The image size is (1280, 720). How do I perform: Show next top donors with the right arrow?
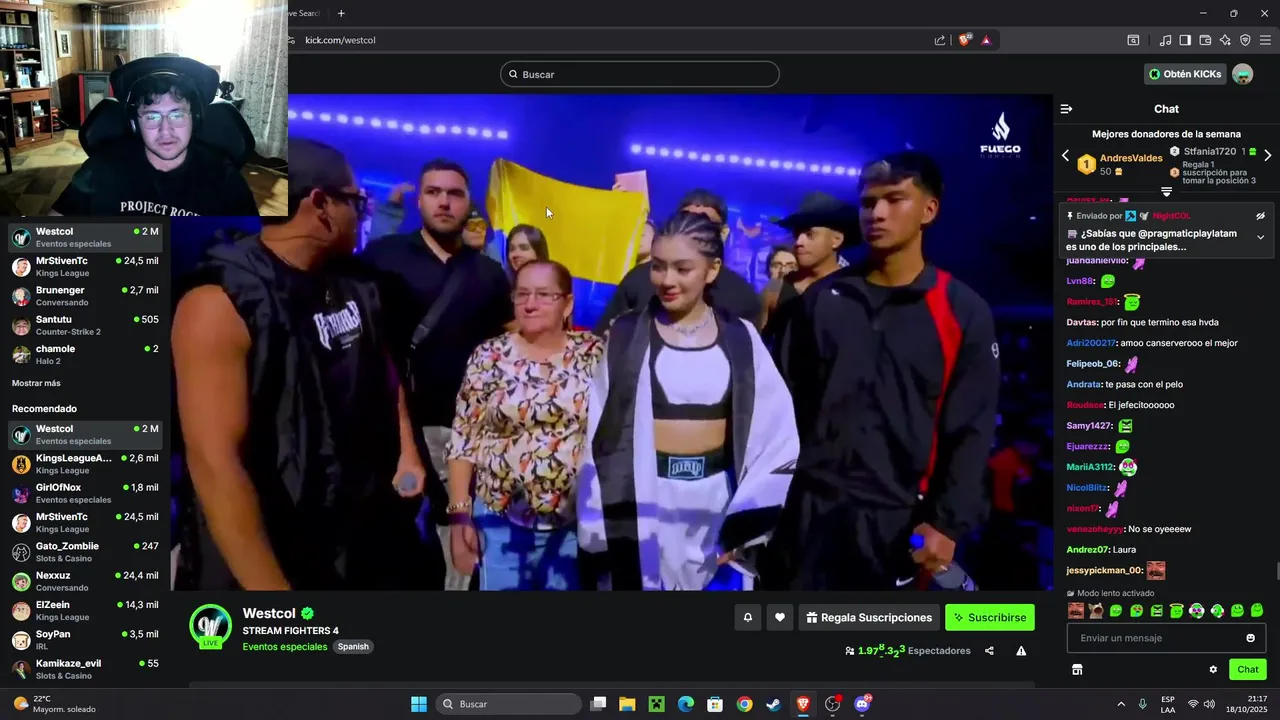[x=1267, y=155]
